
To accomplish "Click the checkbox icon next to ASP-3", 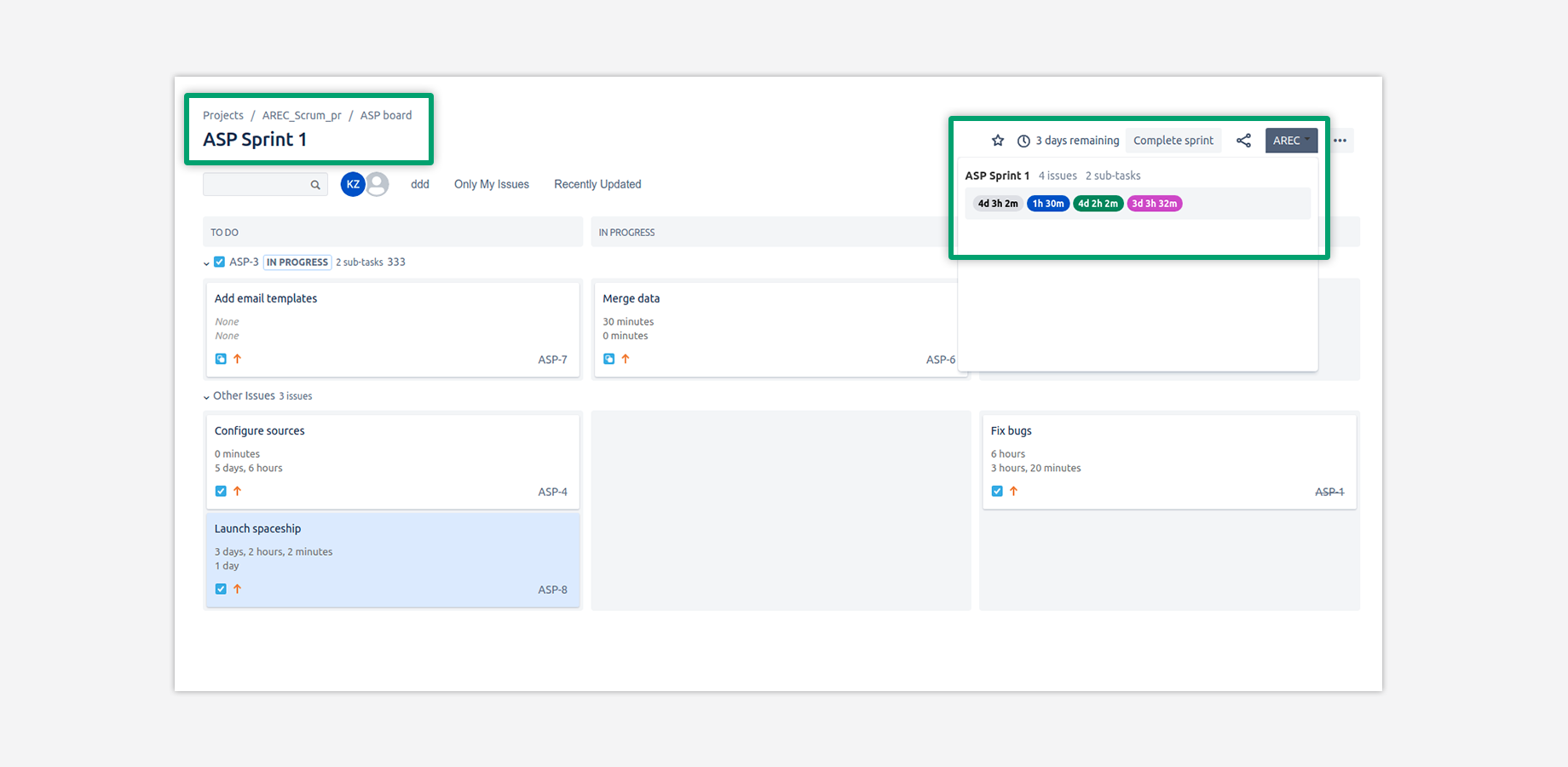I will tap(219, 262).
